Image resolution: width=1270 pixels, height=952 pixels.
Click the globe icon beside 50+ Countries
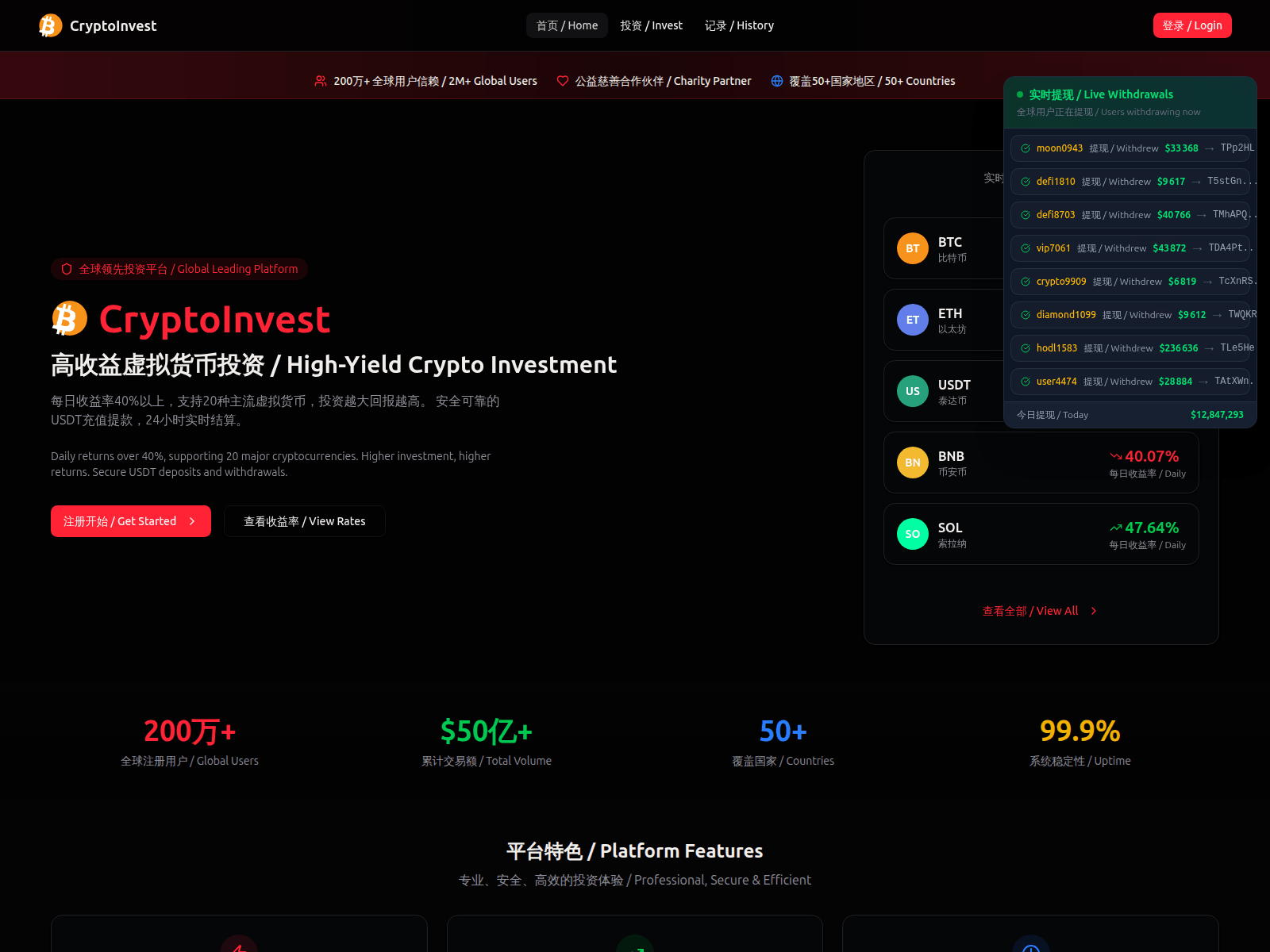pos(776,80)
